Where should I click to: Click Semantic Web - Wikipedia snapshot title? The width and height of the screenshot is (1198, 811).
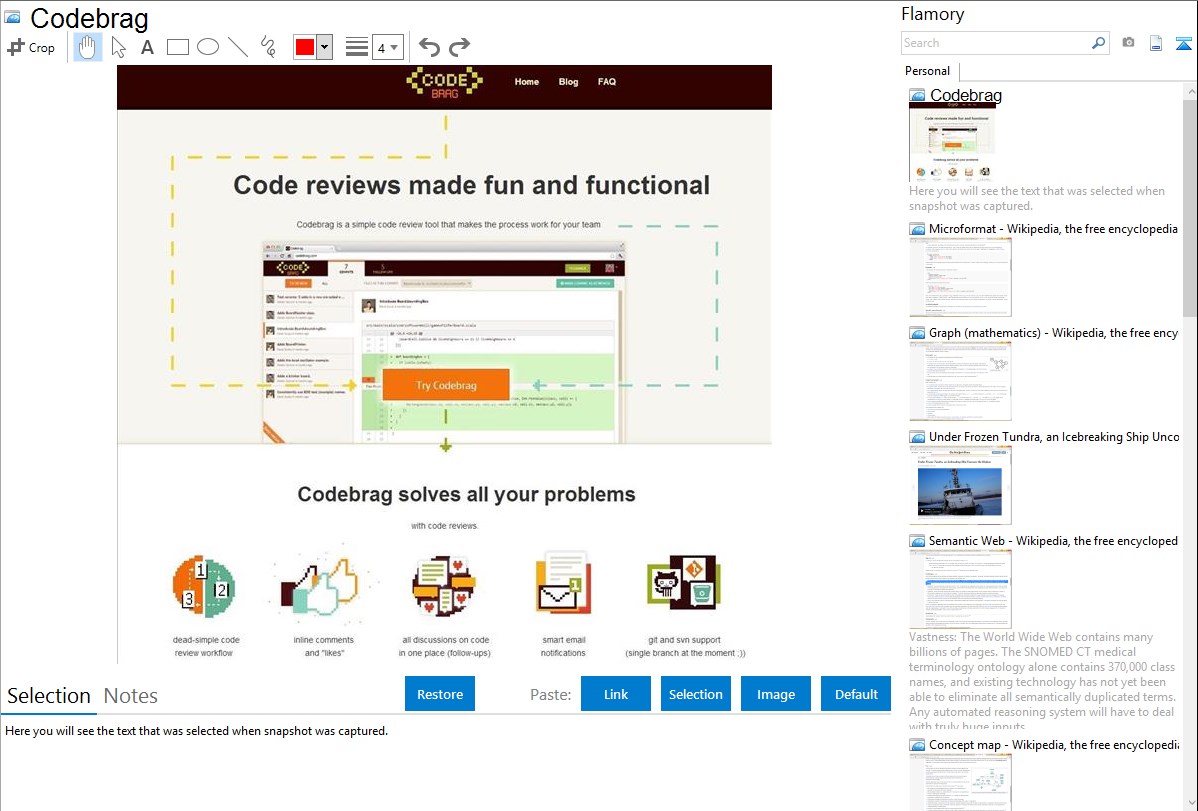1054,540
